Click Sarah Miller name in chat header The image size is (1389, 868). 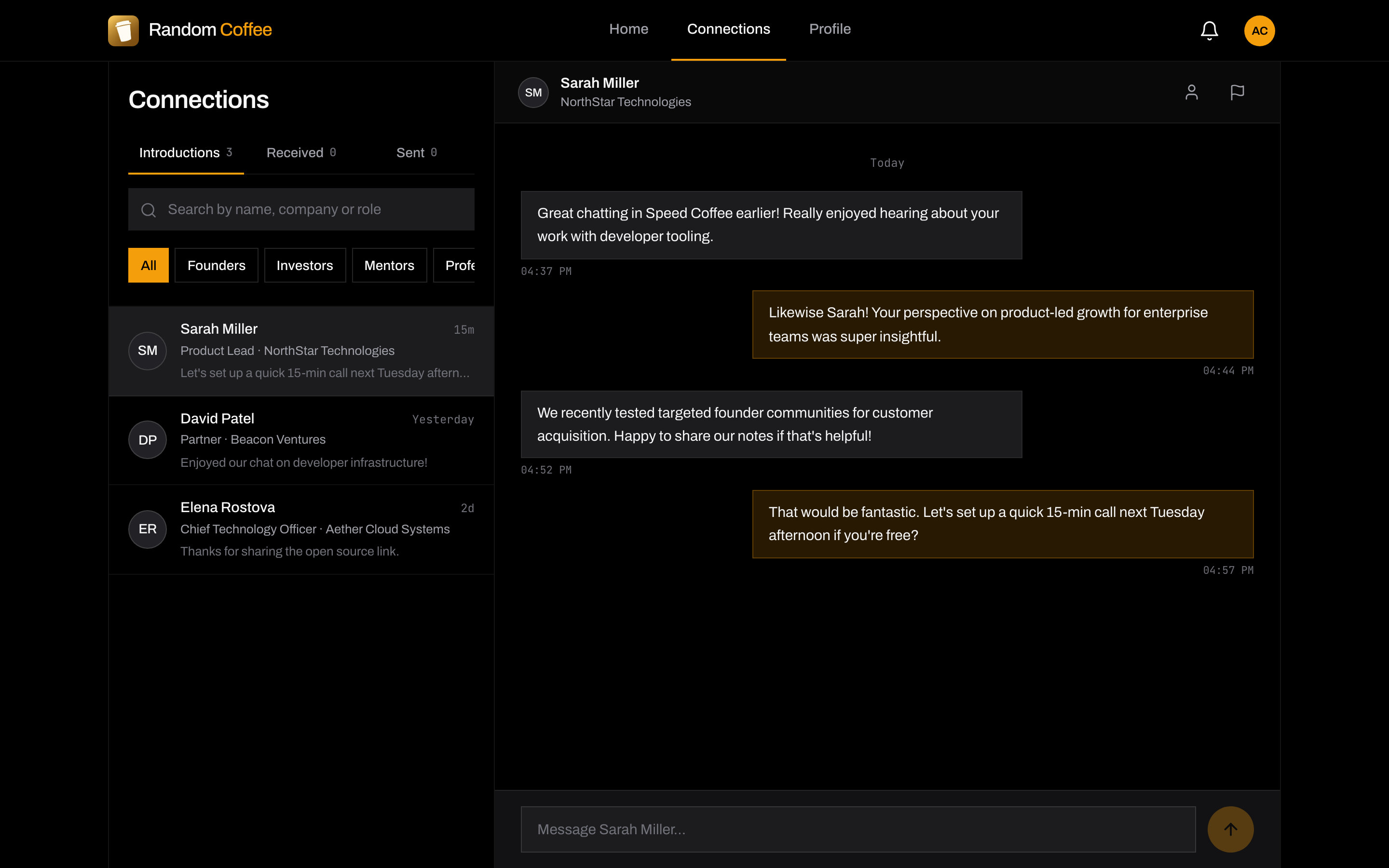[x=599, y=82]
